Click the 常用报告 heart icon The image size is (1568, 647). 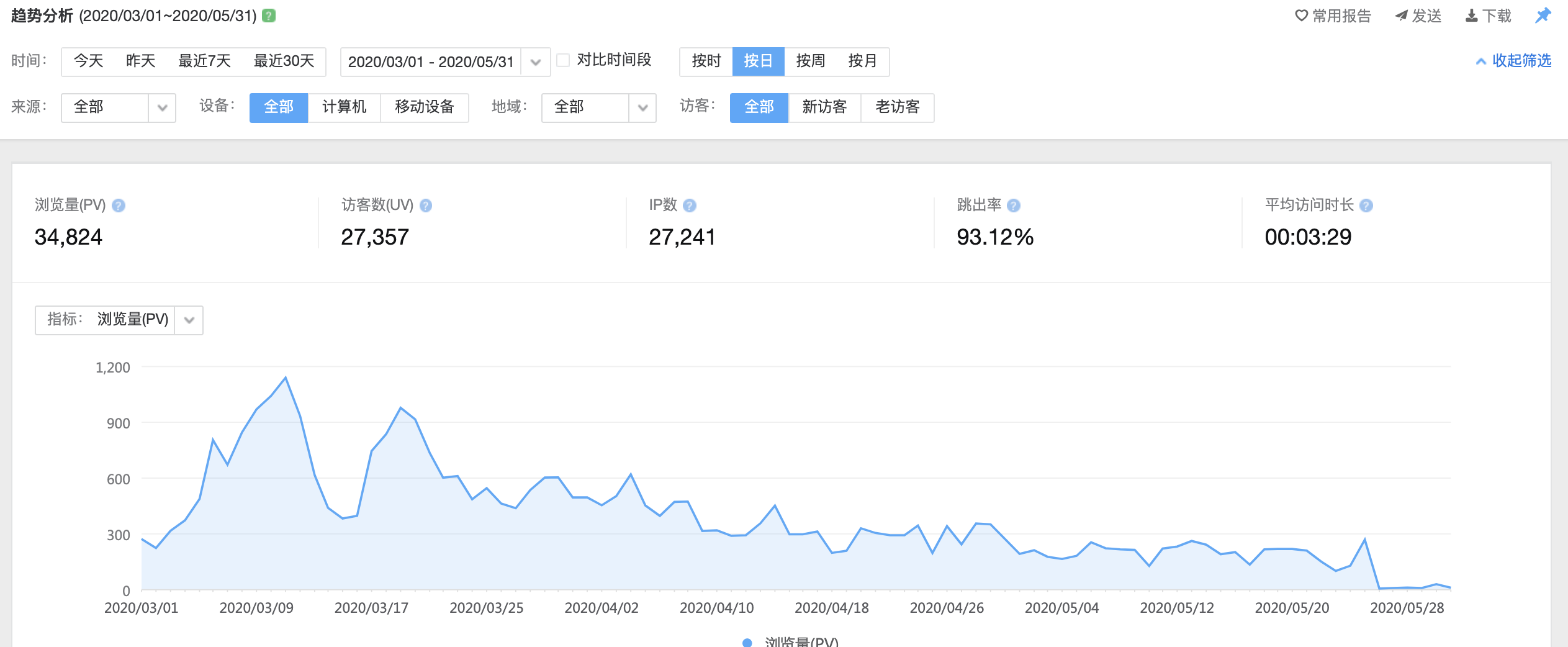1301,16
